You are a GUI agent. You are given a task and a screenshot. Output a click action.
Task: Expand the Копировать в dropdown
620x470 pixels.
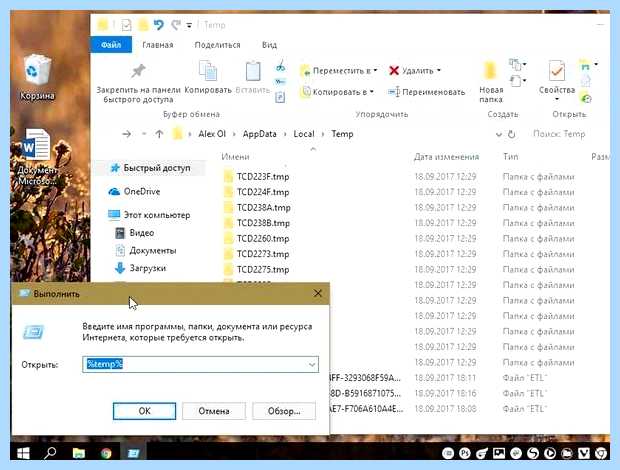coord(372,92)
